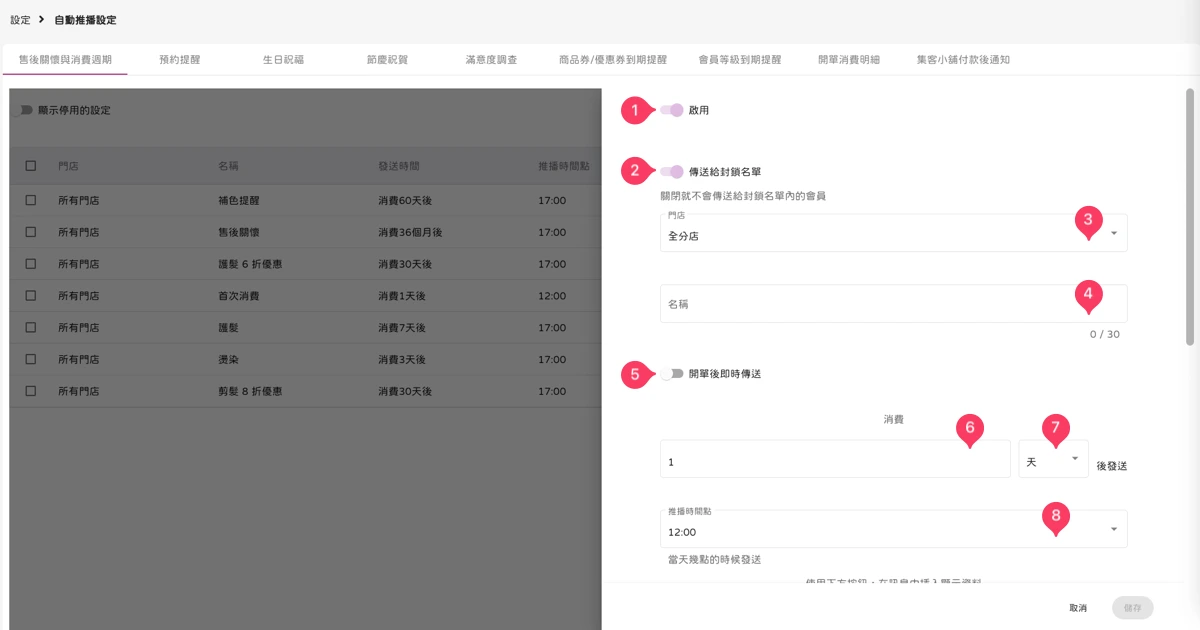
Task: Check the 首次消費 row checkbox
Action: point(31,295)
